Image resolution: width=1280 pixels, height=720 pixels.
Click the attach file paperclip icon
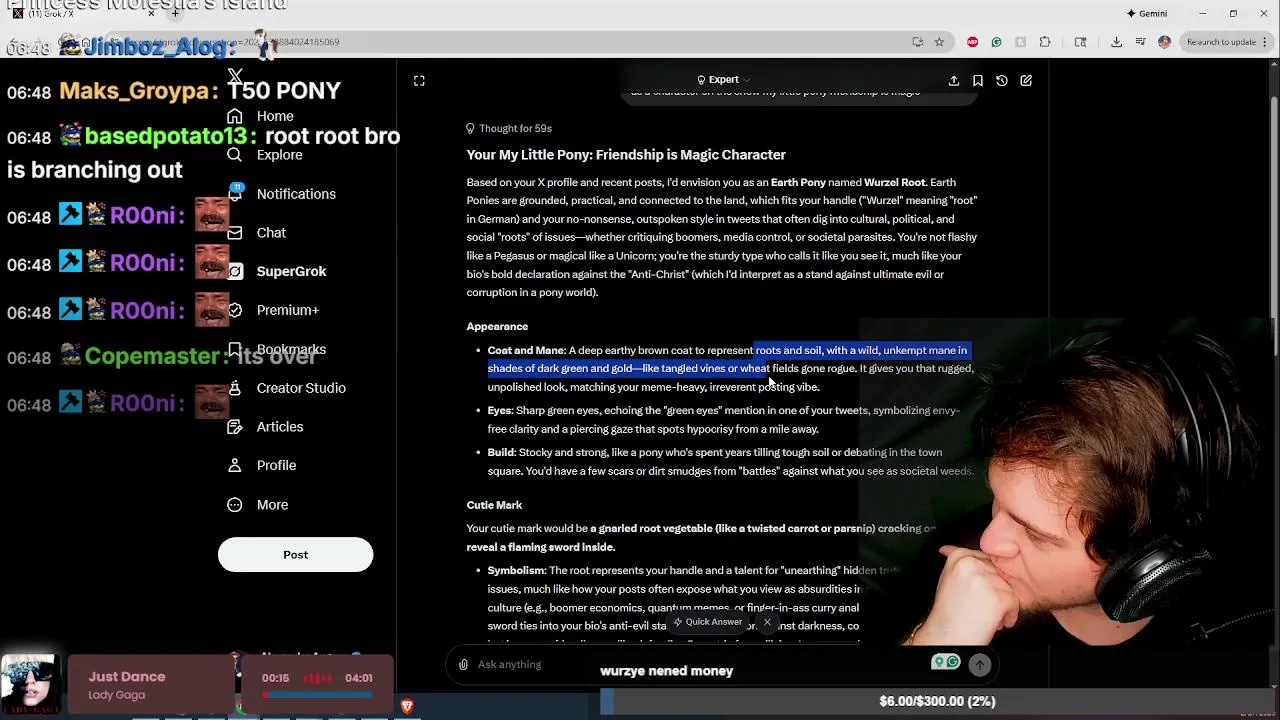tap(463, 664)
